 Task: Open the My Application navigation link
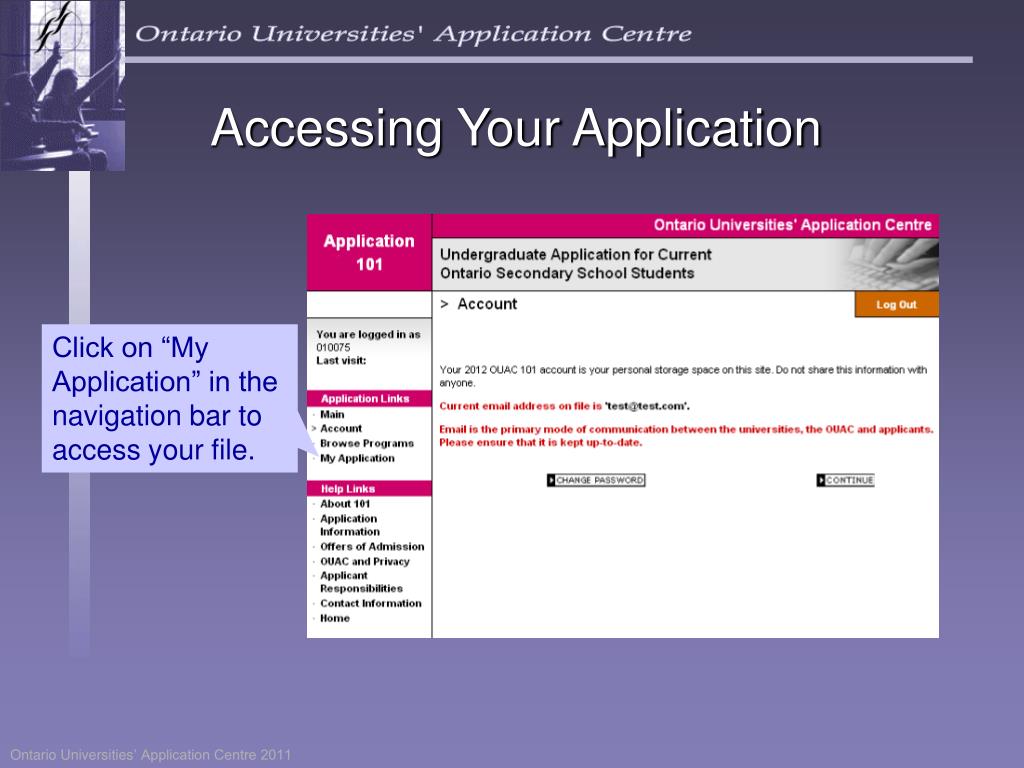point(357,458)
